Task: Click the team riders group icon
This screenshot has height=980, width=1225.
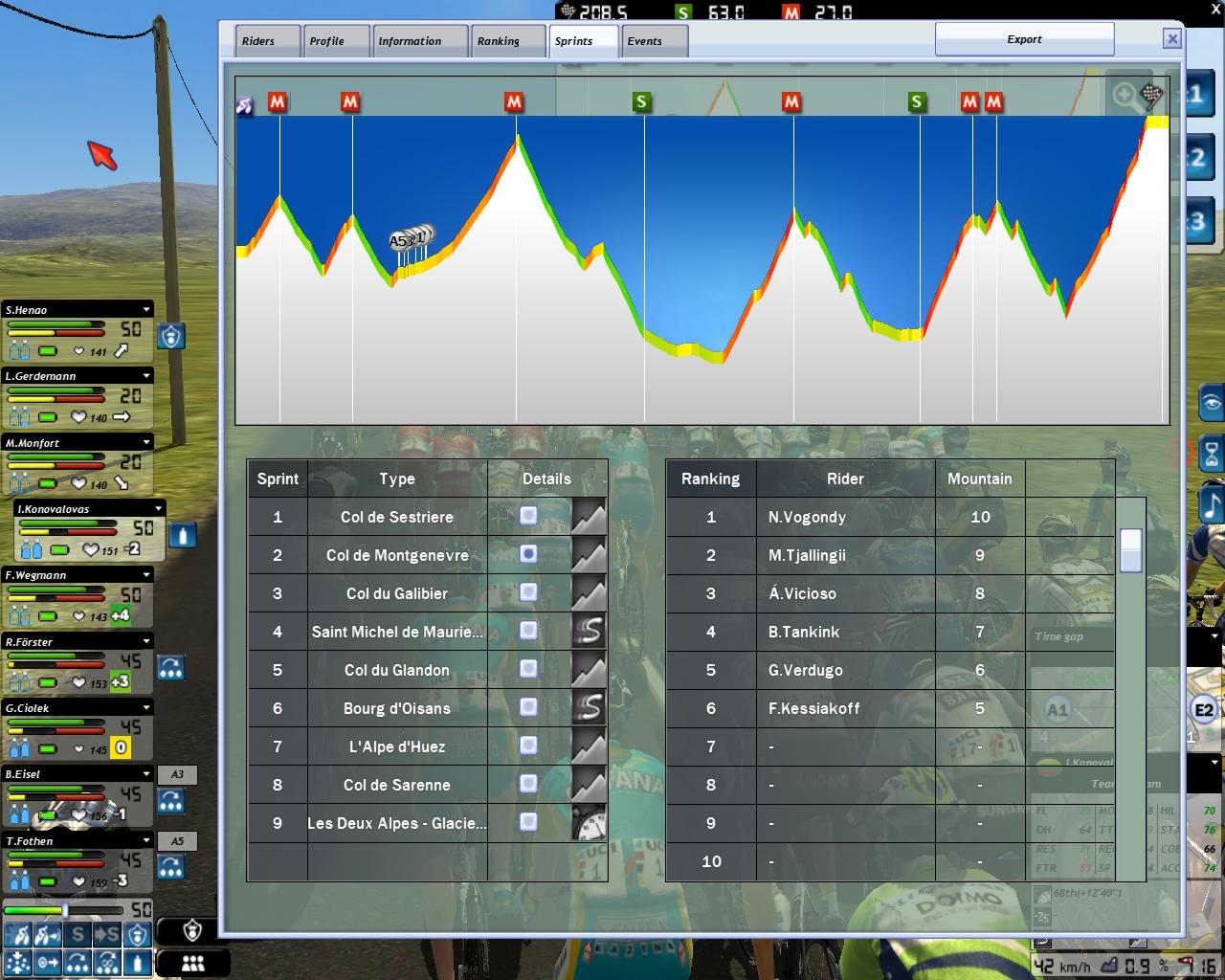Action: (192, 963)
